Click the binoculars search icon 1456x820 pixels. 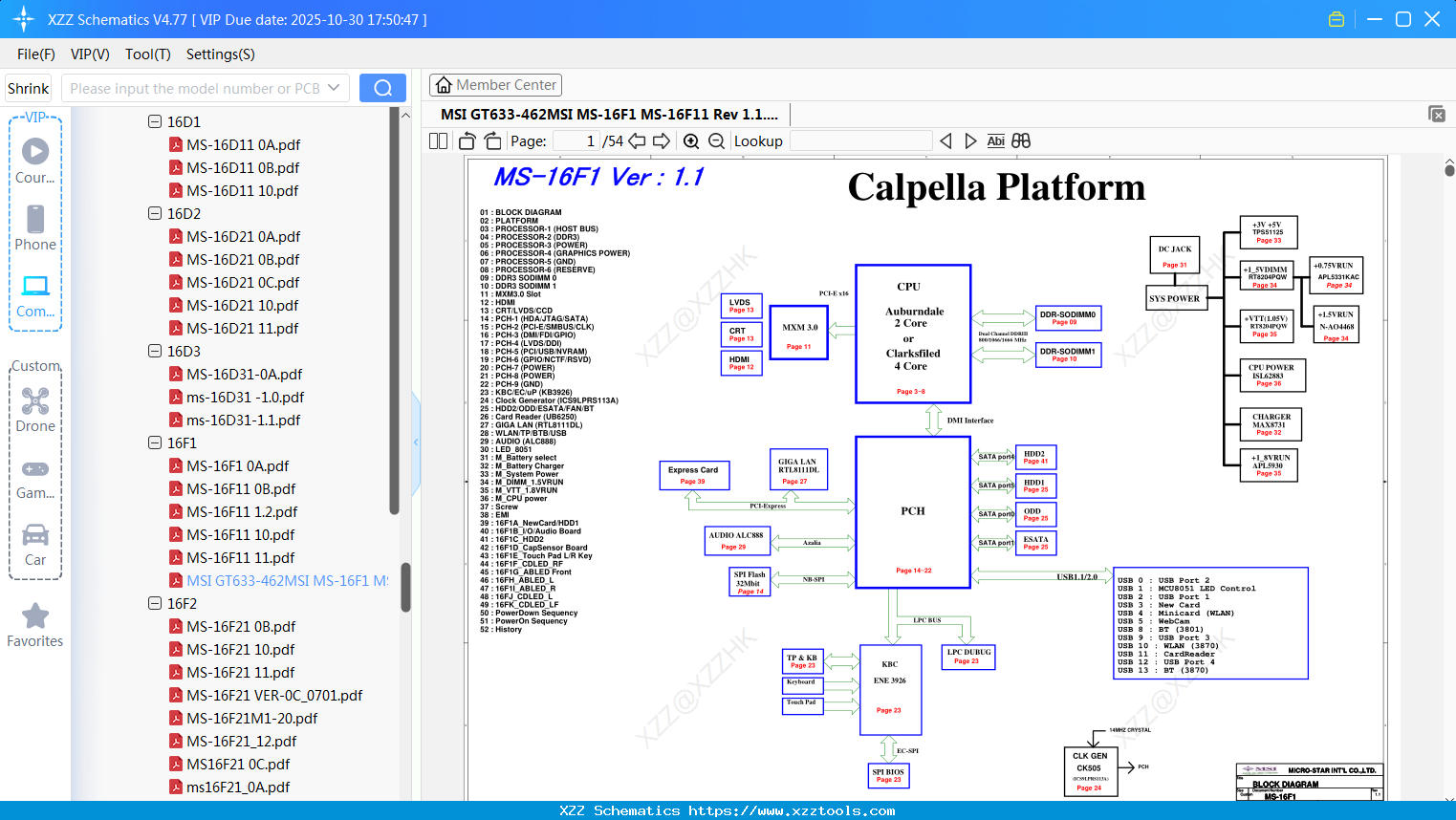[1021, 141]
